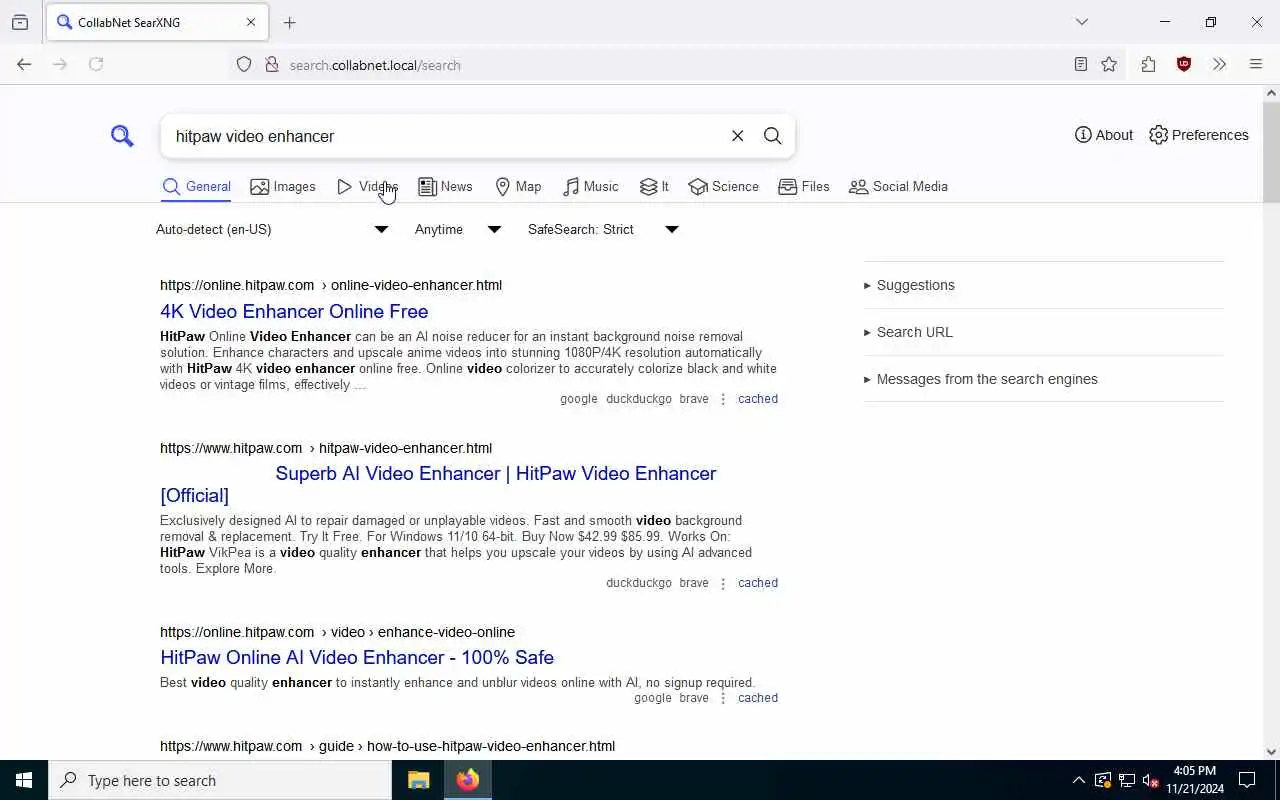This screenshot has width=1280, height=800.
Task: Open the Firefox extensions puzzle icon
Action: (x=1148, y=64)
